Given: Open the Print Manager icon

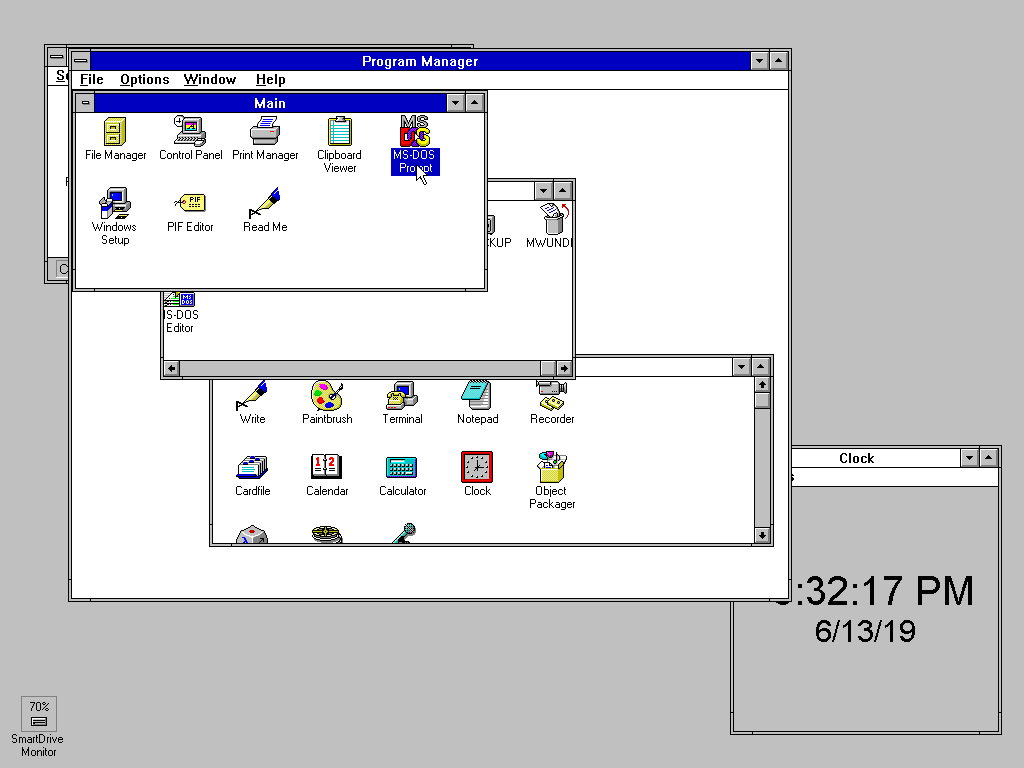Looking at the screenshot, I should point(265,132).
